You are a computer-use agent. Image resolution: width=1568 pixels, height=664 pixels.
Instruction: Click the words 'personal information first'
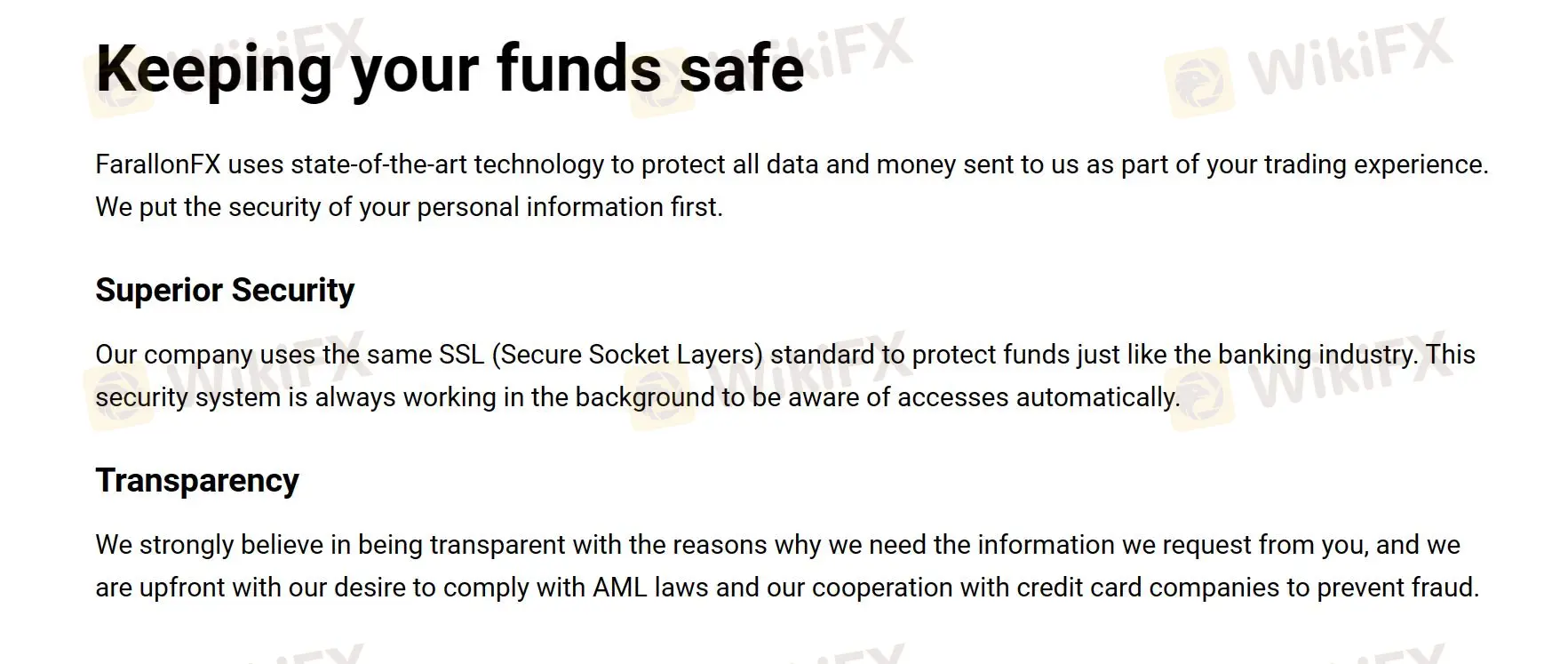(569, 207)
